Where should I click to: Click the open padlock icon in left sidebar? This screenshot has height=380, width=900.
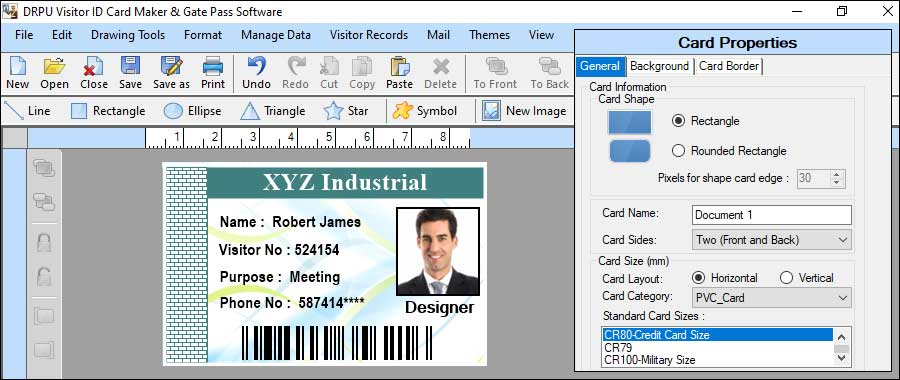(x=44, y=277)
